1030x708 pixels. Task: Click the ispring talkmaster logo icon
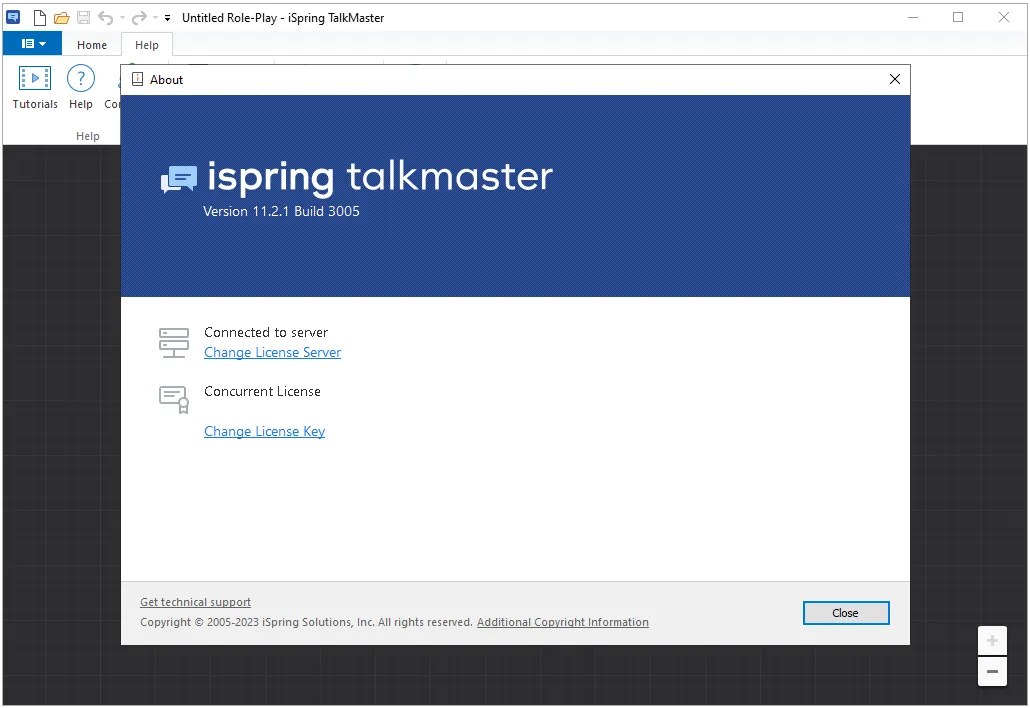point(179,179)
